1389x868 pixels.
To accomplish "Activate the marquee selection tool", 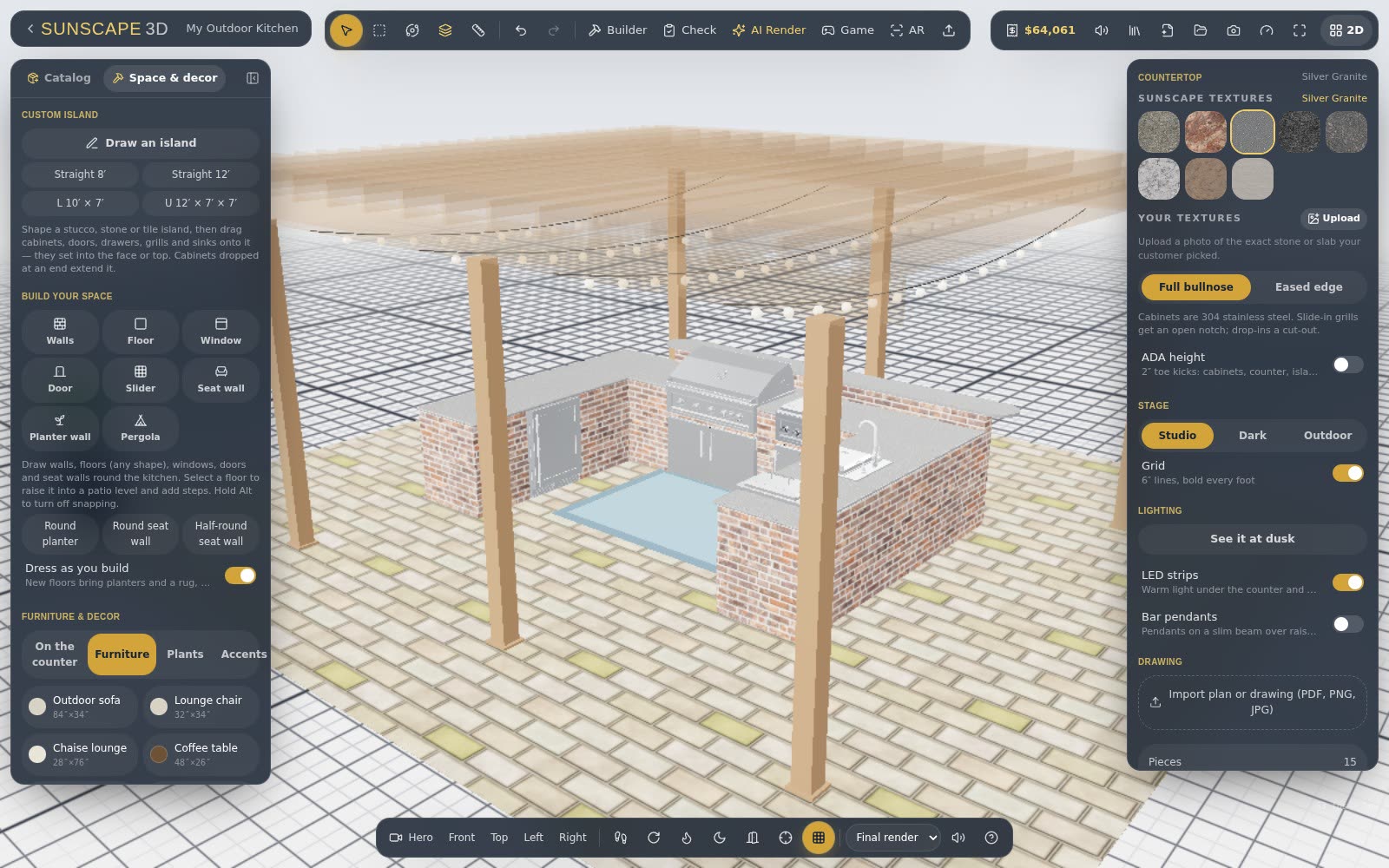I will coord(379,30).
